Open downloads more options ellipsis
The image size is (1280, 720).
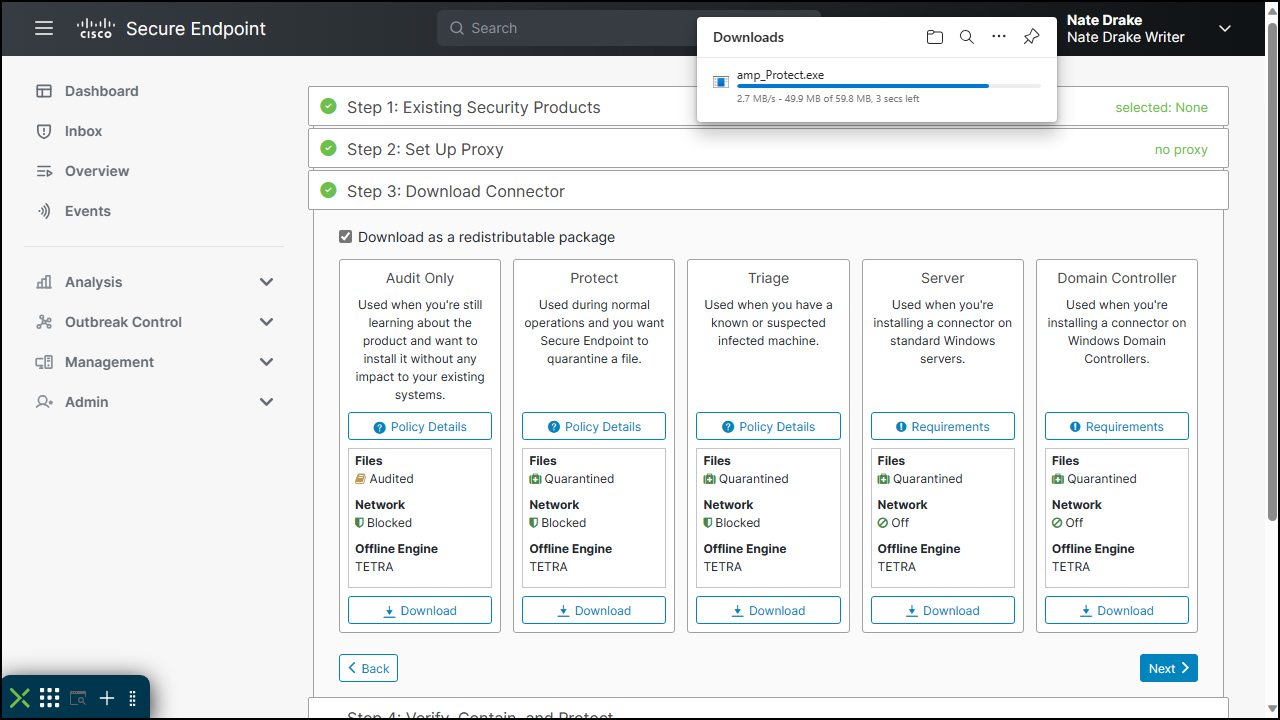[x=999, y=37]
